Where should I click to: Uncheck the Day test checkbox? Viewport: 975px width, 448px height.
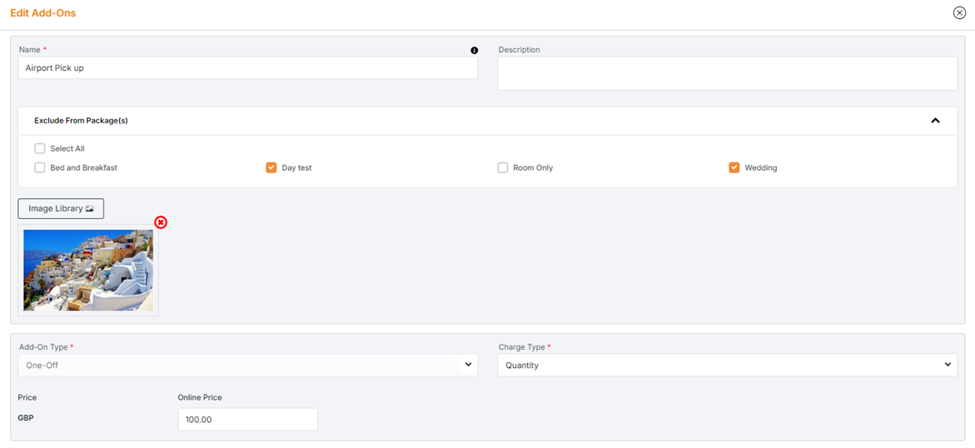pos(271,167)
